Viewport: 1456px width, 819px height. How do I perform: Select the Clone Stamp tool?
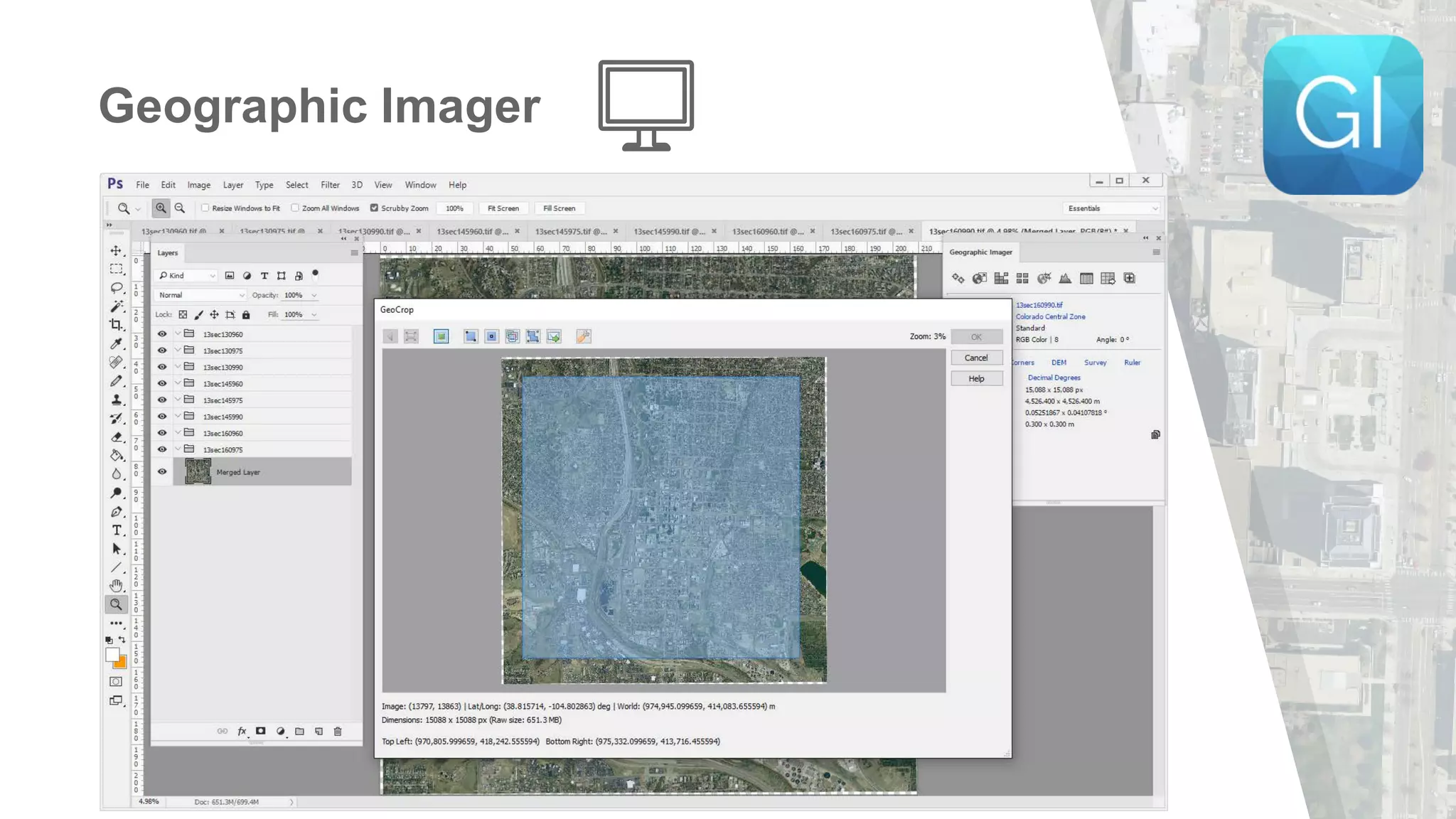pyautogui.click(x=116, y=400)
